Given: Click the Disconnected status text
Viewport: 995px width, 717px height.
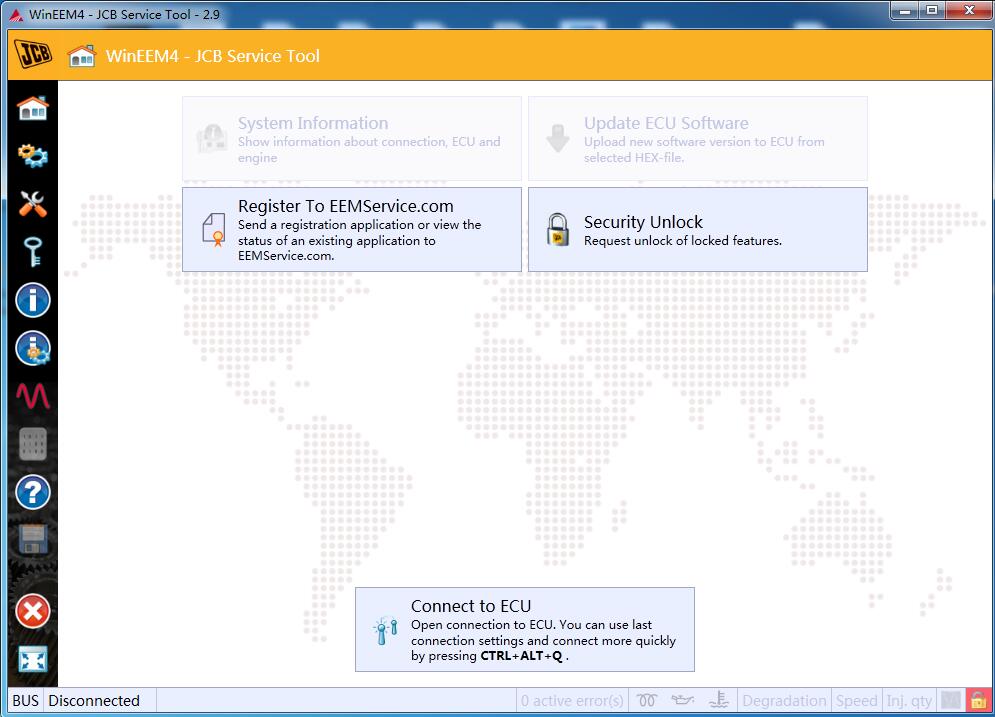Looking at the screenshot, I should [x=94, y=701].
